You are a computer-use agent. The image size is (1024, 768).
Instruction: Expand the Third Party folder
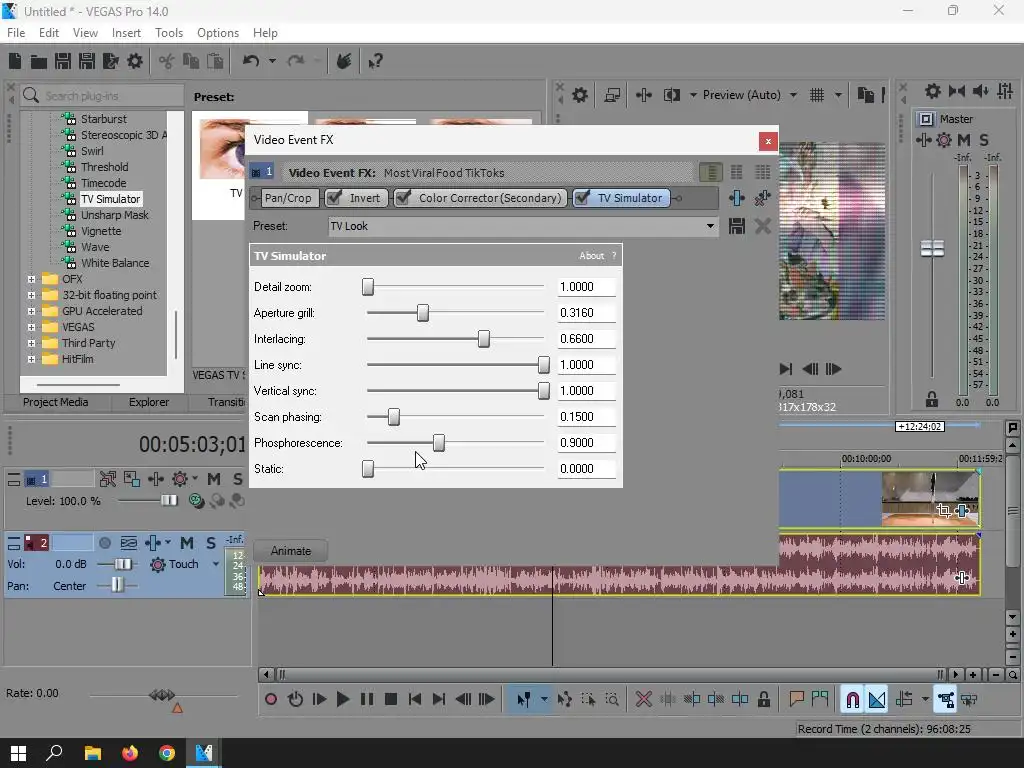(31, 343)
